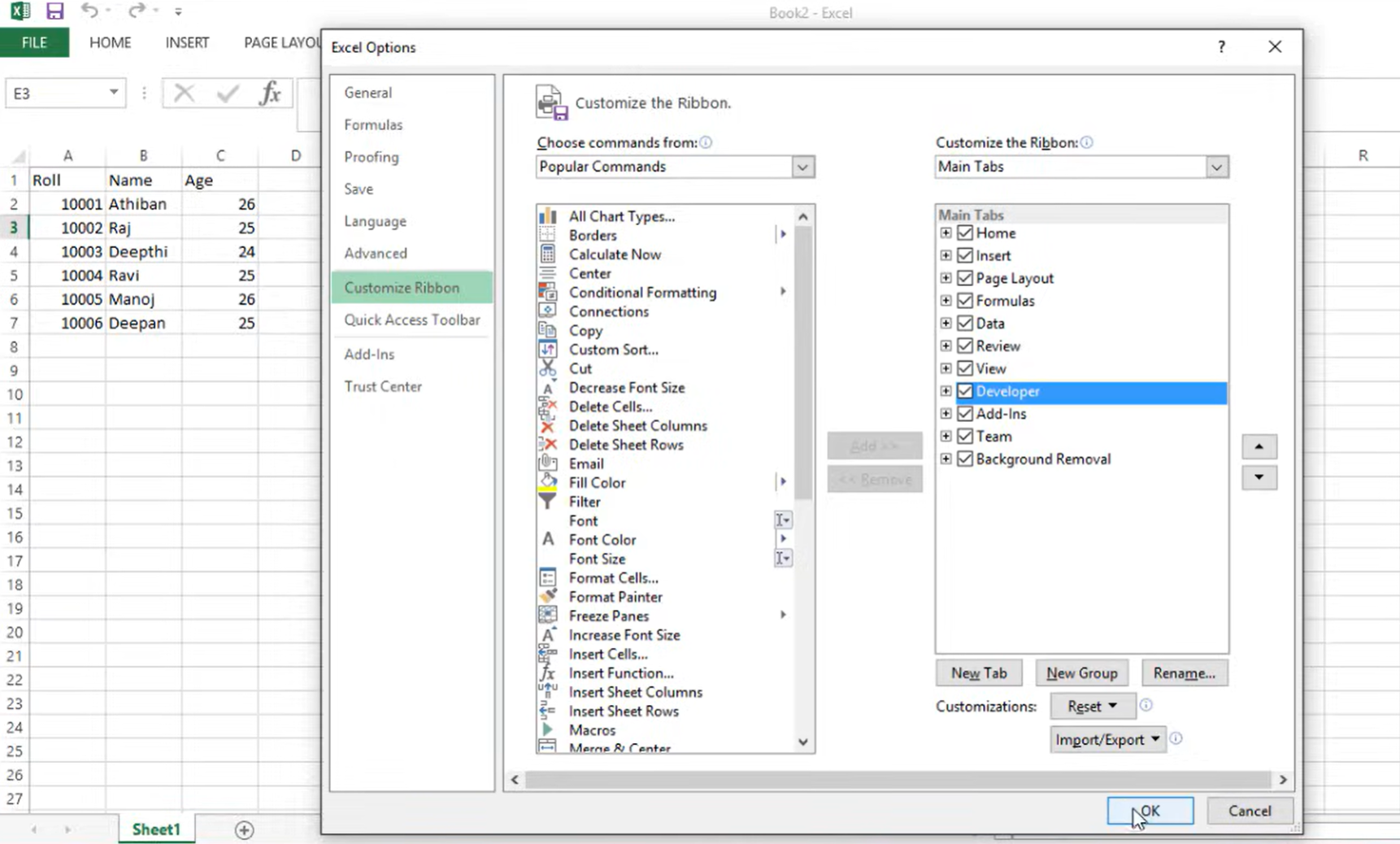Expand the Developer tab tree node

[946, 391]
